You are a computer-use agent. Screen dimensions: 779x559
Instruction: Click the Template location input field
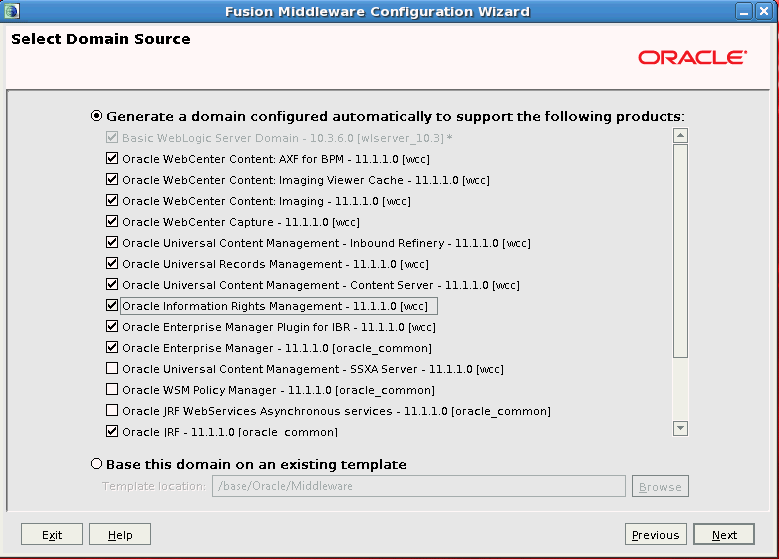pos(419,486)
